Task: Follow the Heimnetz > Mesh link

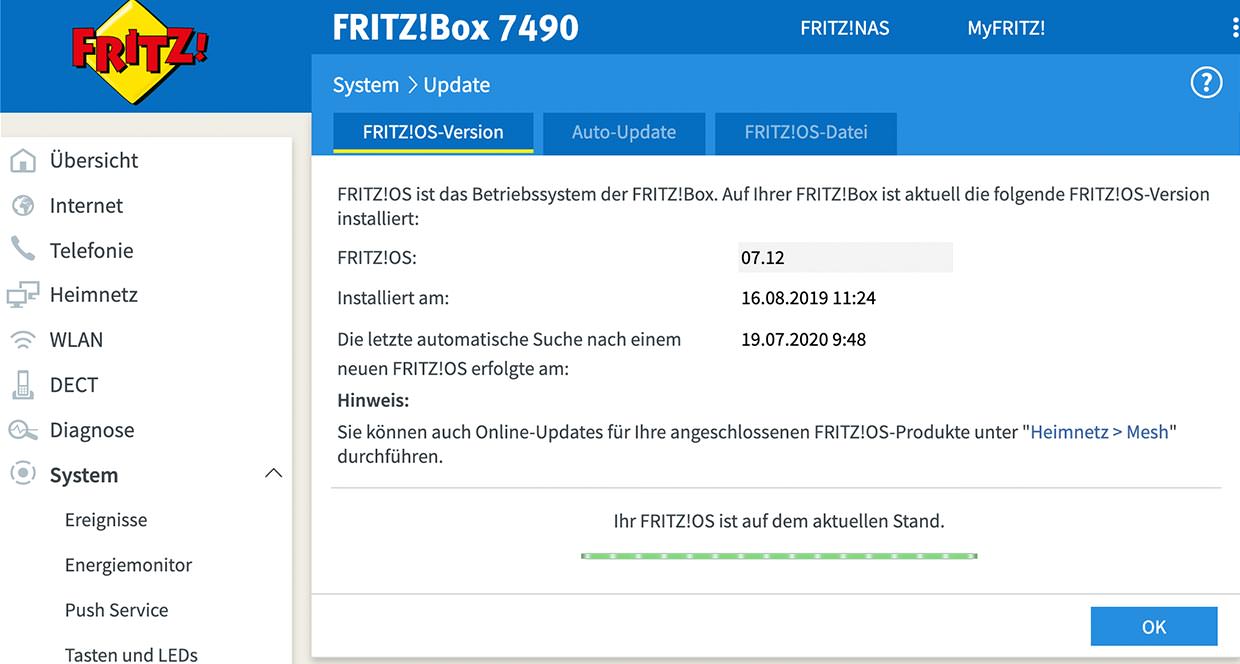Action: pyautogui.click(x=1099, y=433)
